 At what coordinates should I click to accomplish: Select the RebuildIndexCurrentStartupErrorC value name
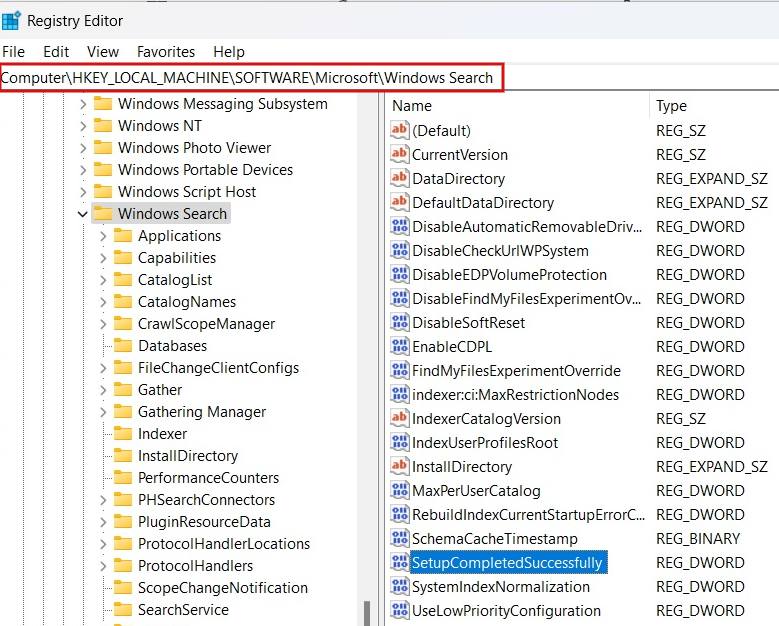pyautogui.click(x=528, y=515)
